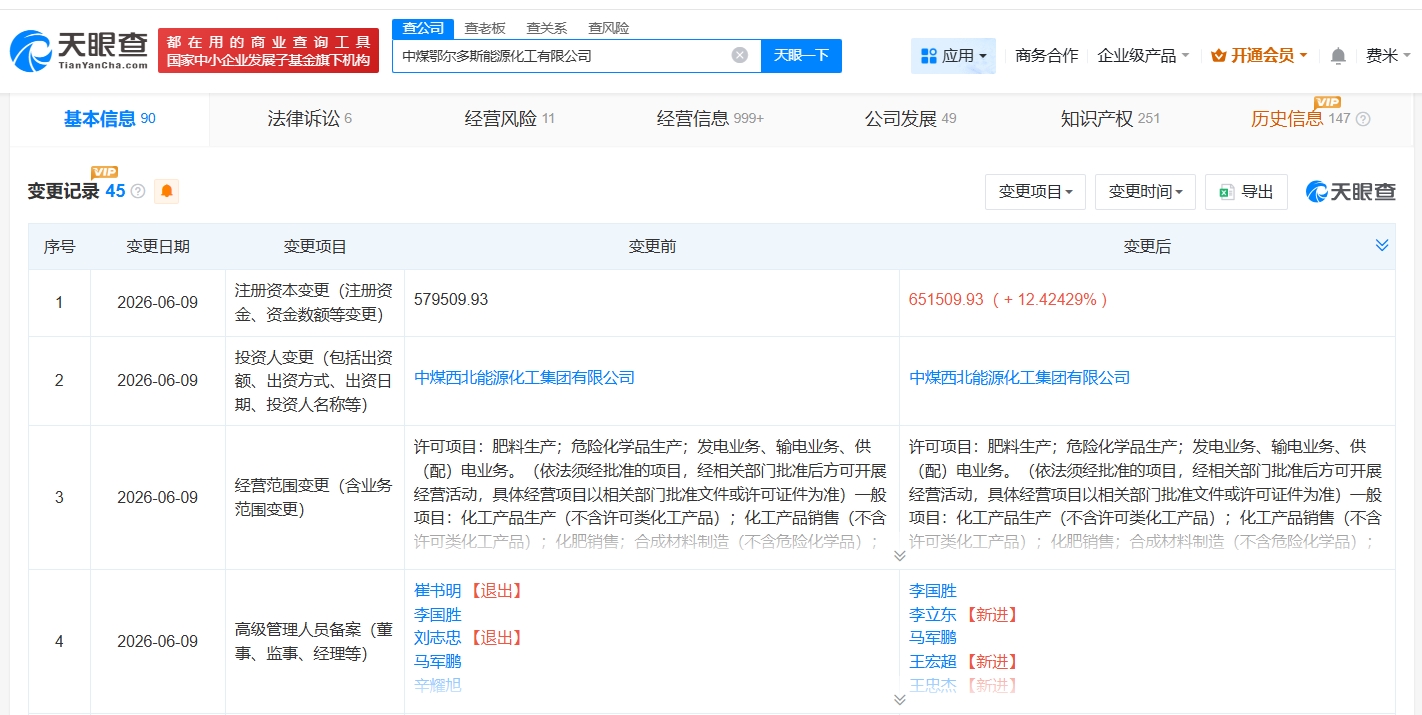Image resolution: width=1422 pixels, height=715 pixels.
Task: Open the 应用 dropdown
Action: [953, 56]
